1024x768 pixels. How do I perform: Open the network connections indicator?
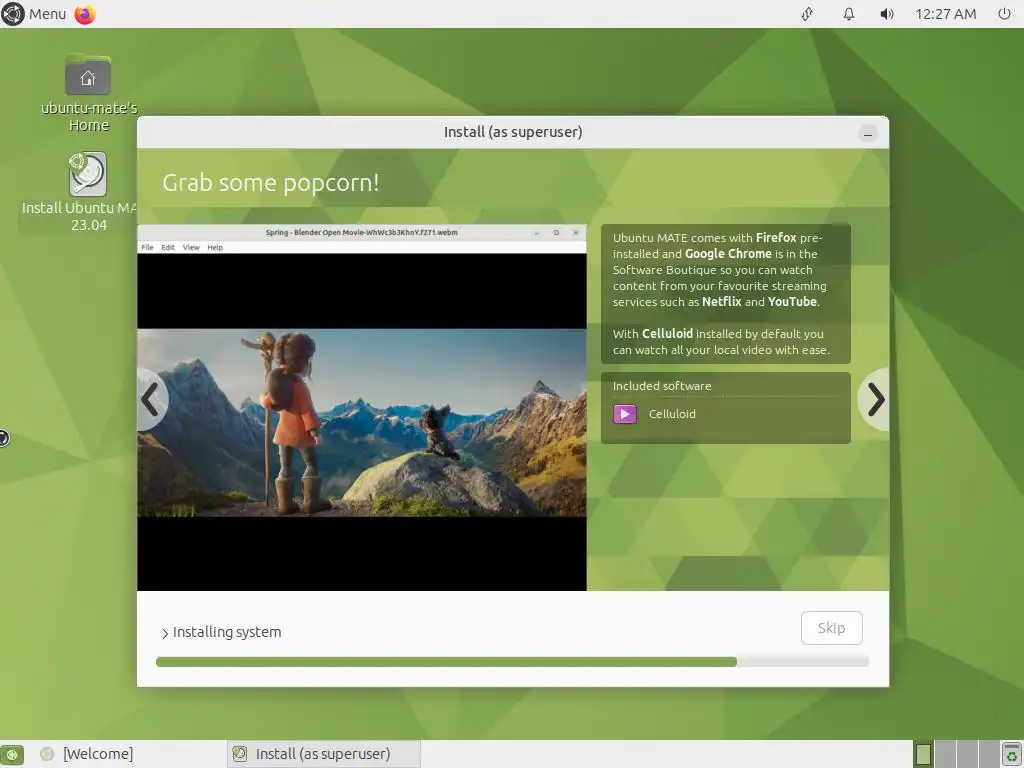pyautogui.click(x=807, y=14)
